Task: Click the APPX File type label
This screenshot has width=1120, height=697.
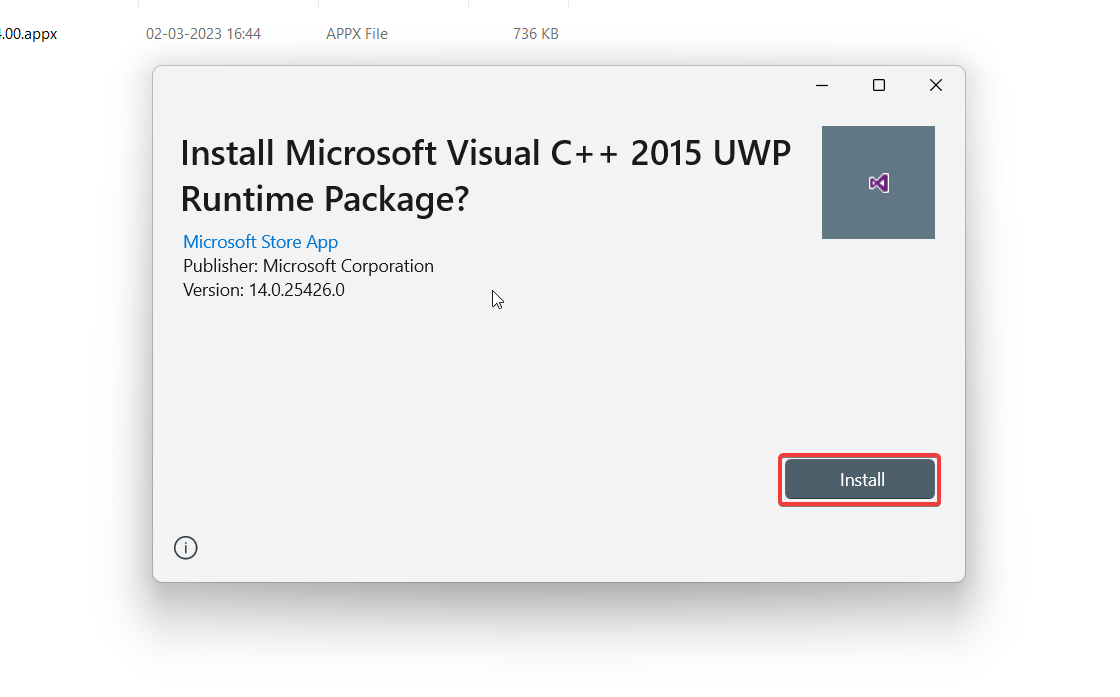Action: [x=356, y=33]
